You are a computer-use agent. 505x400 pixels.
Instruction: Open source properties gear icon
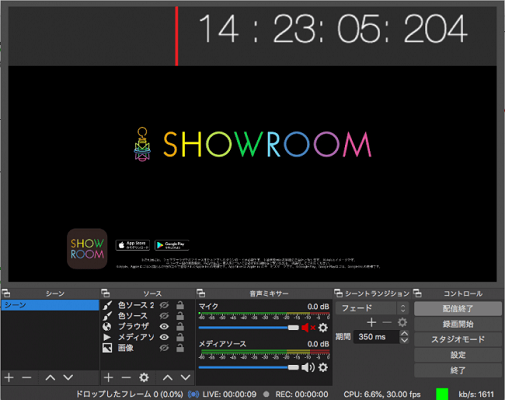click(x=144, y=378)
